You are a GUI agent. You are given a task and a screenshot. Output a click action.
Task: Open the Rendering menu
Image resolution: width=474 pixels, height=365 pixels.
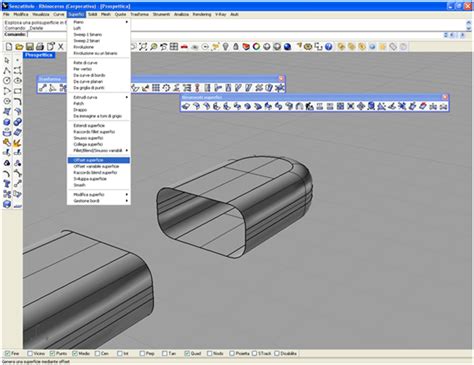click(x=202, y=15)
